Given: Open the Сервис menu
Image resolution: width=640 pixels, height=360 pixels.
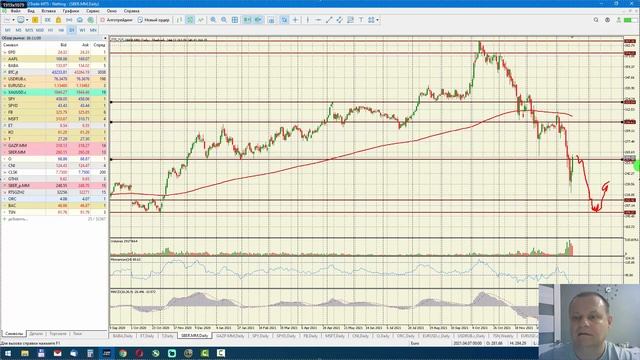Looking at the screenshot, I should click(x=93, y=11).
